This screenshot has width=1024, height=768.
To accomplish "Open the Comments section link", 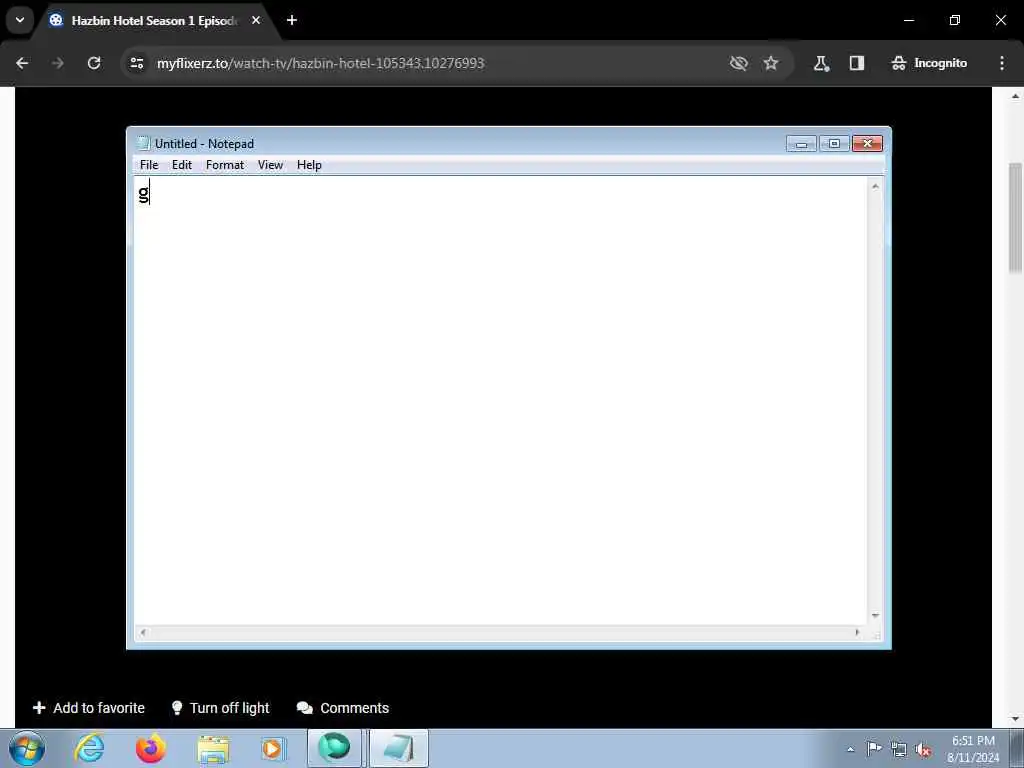I will point(343,708).
